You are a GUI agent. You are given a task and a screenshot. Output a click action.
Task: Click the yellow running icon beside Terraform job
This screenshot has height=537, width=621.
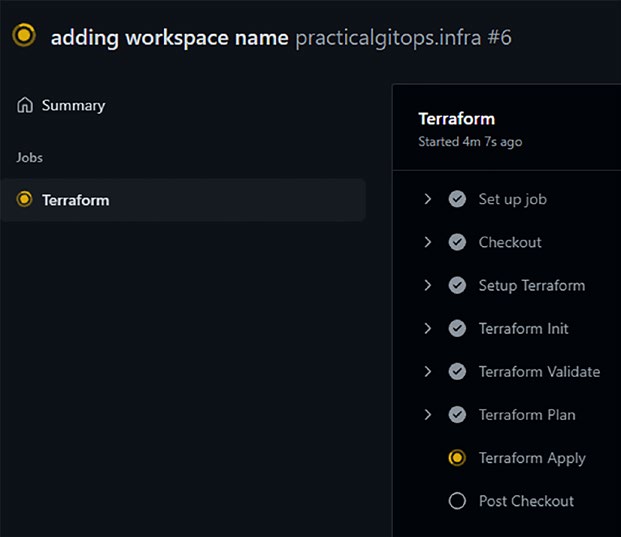coord(24,199)
